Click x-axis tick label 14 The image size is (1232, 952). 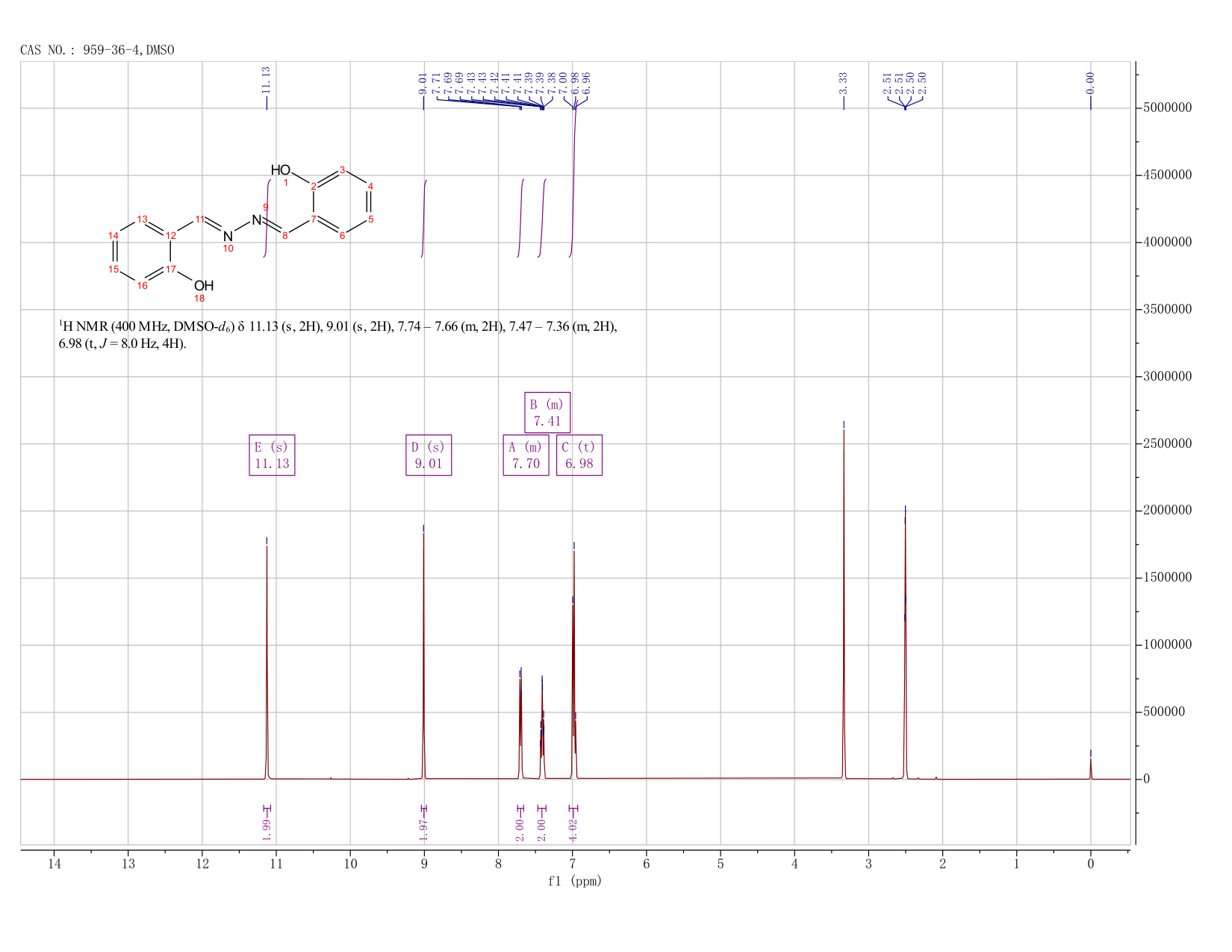tap(54, 865)
